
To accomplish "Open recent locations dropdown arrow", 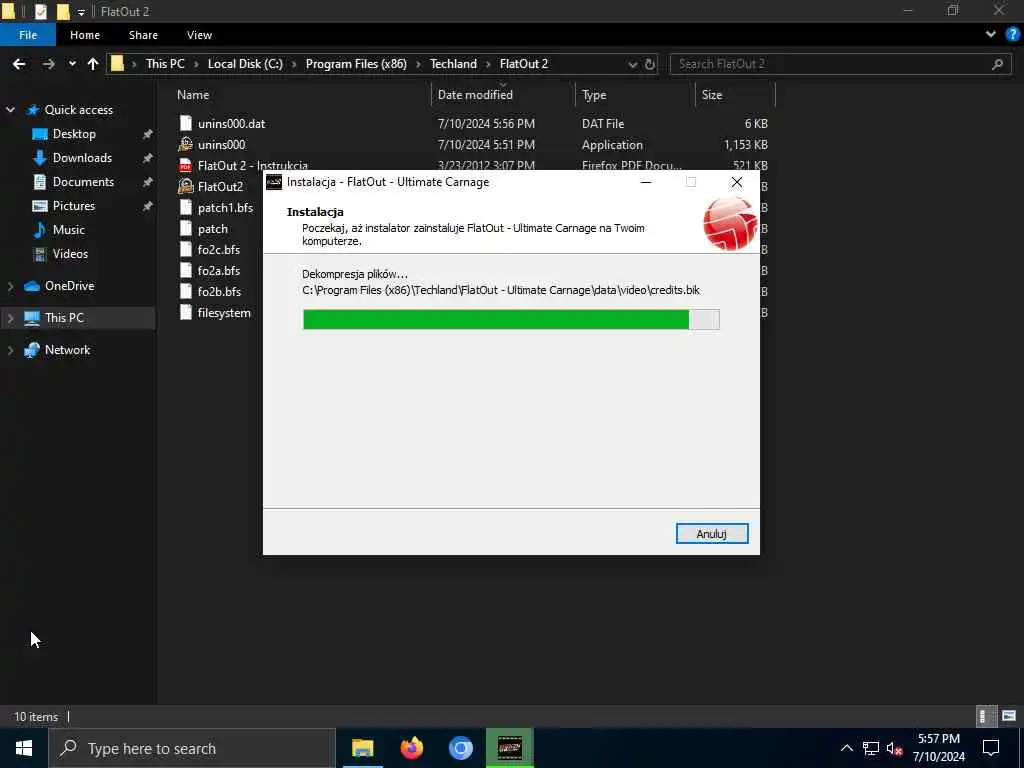I will coord(72,64).
